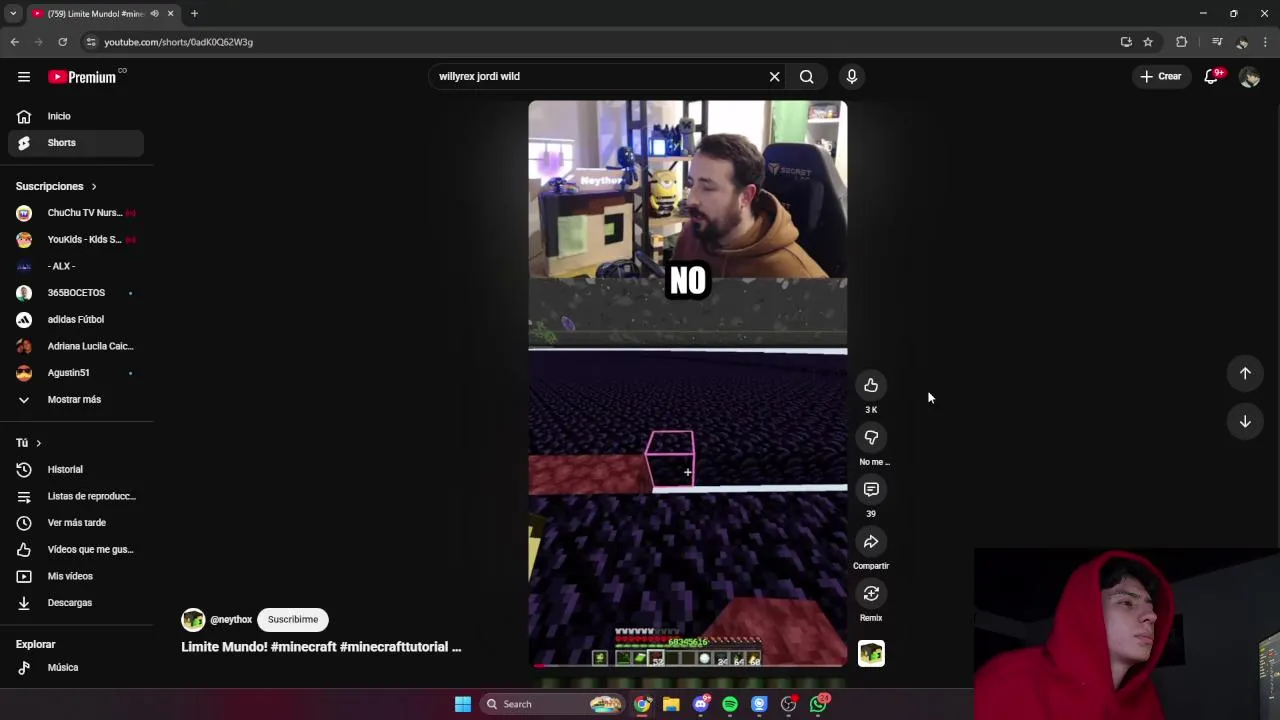Subscribe with Suscribirme button
The image size is (1280, 720).
pos(293,620)
